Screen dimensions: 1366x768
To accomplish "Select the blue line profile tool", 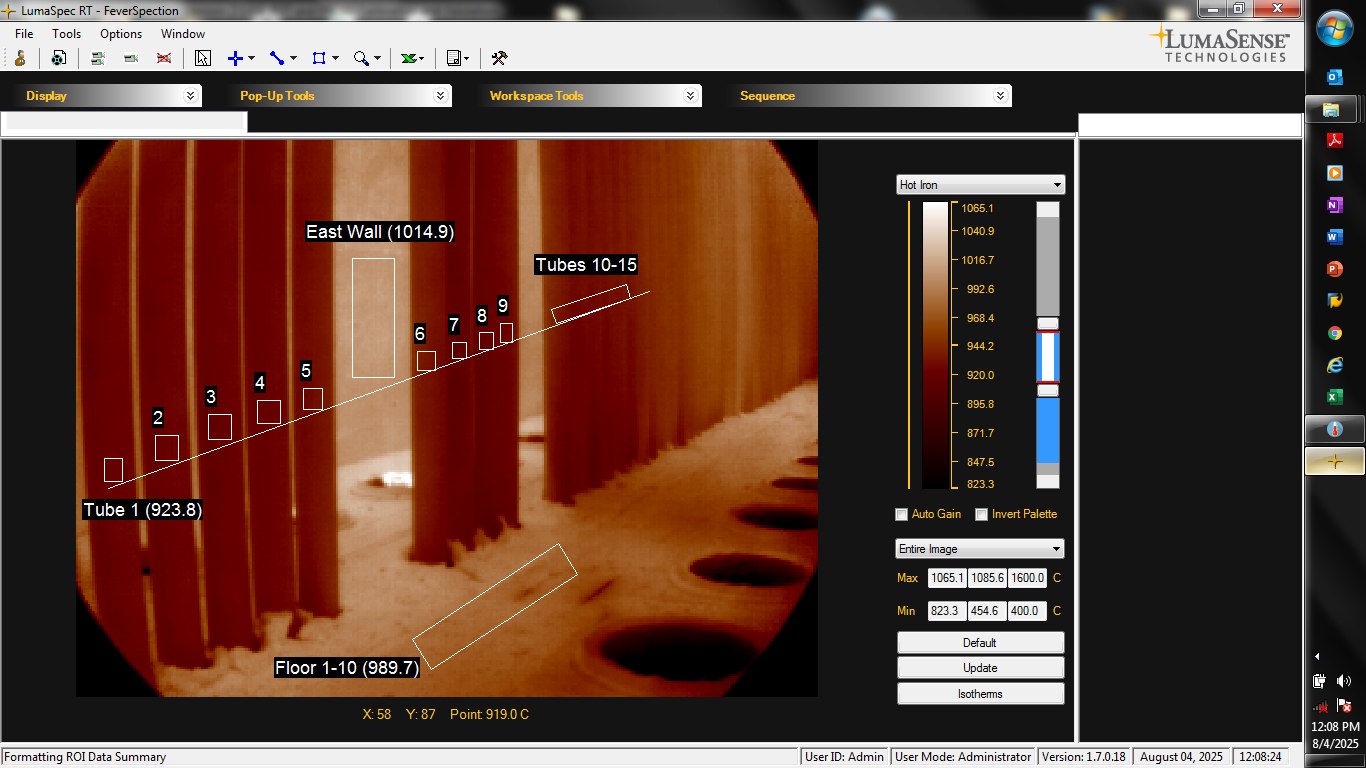I will 276,57.
